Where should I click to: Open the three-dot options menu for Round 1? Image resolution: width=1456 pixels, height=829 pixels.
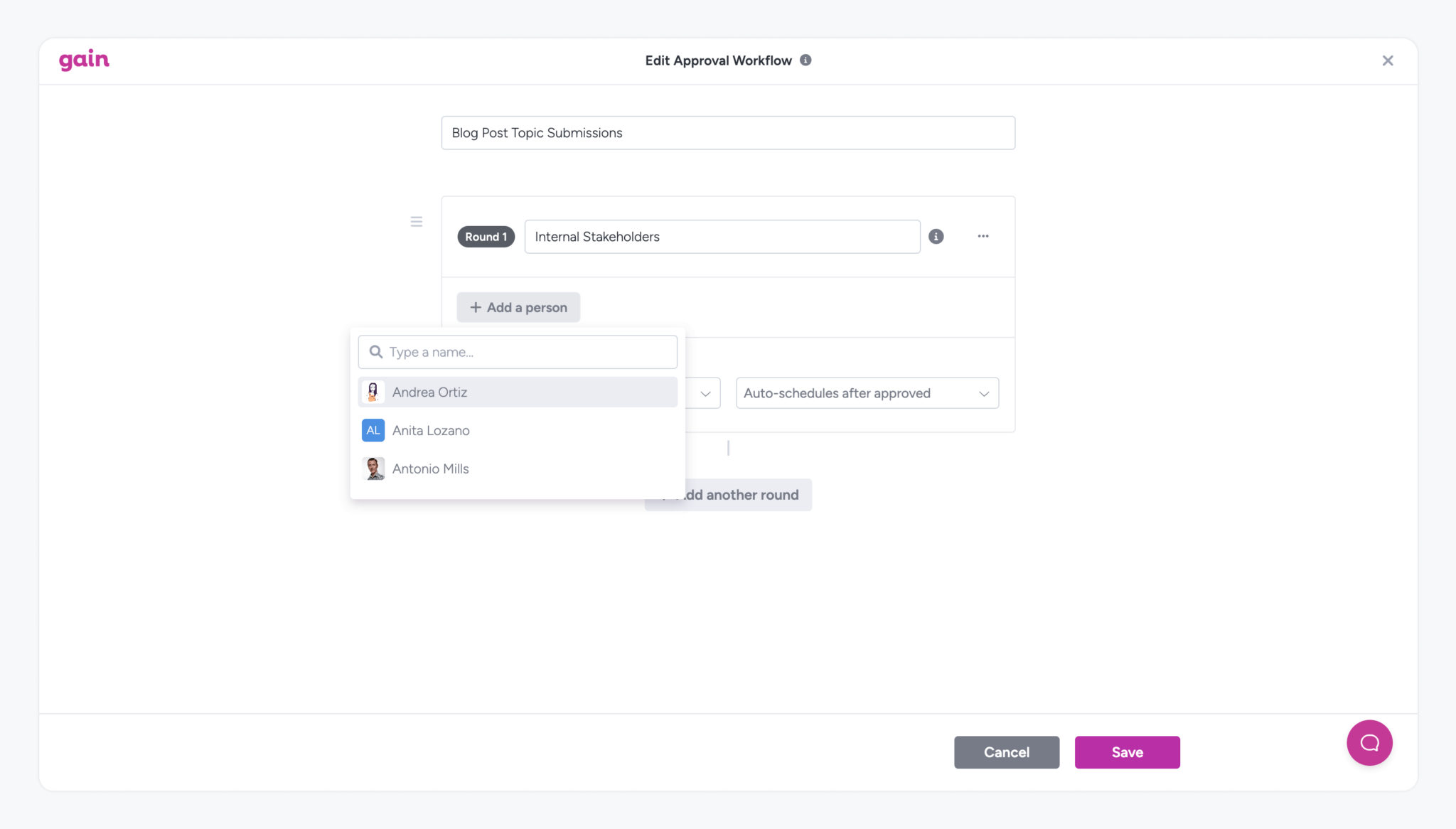[983, 236]
